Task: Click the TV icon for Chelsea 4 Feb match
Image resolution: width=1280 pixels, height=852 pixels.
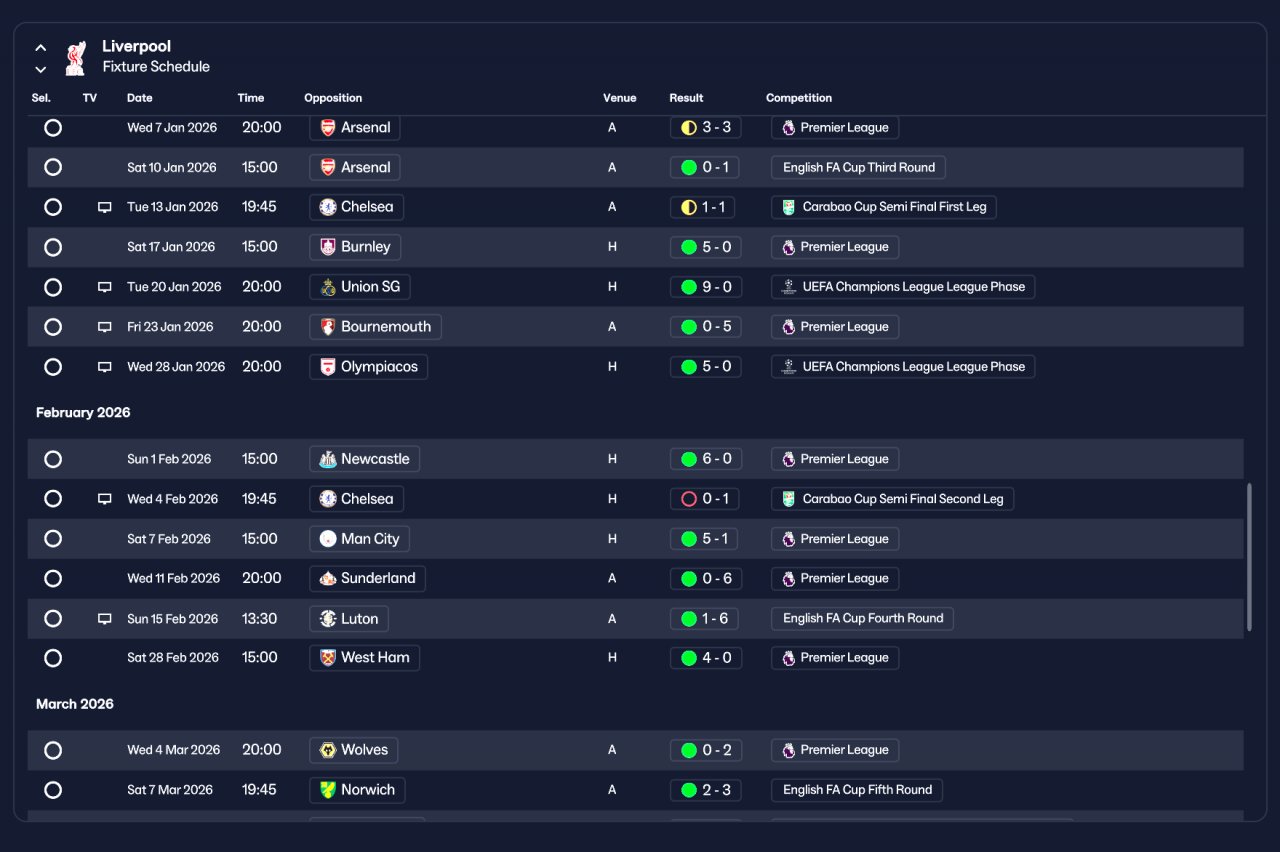Action: tap(104, 499)
